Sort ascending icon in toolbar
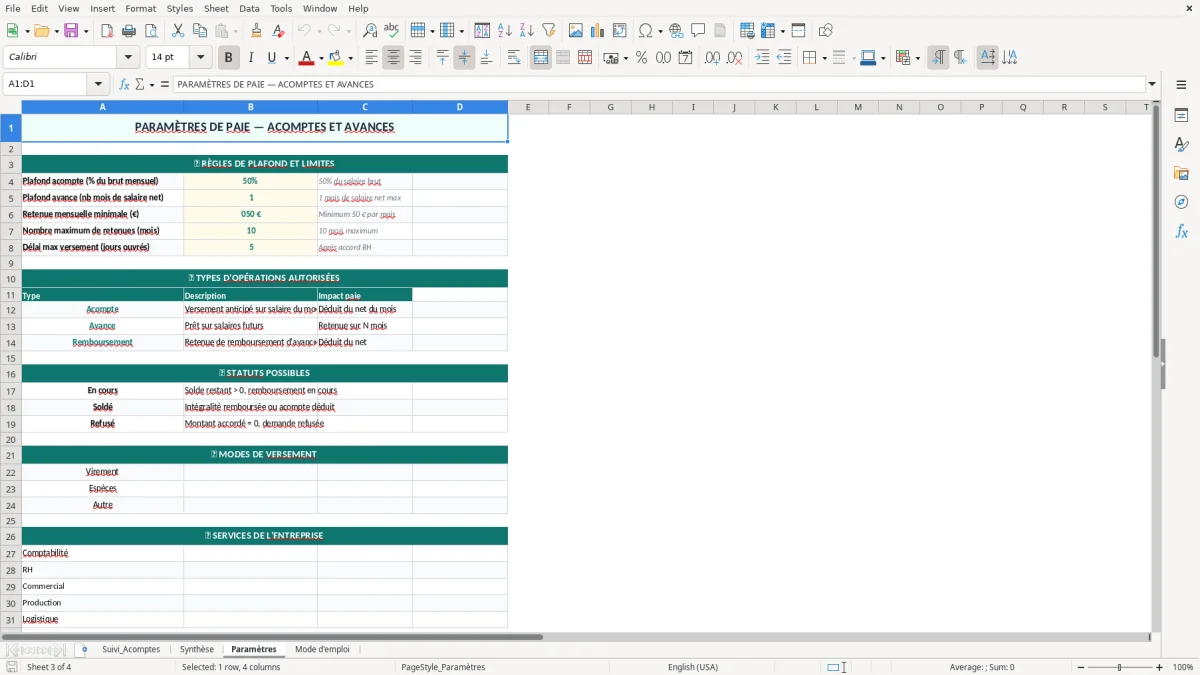The height and width of the screenshot is (675, 1200). tap(505, 31)
